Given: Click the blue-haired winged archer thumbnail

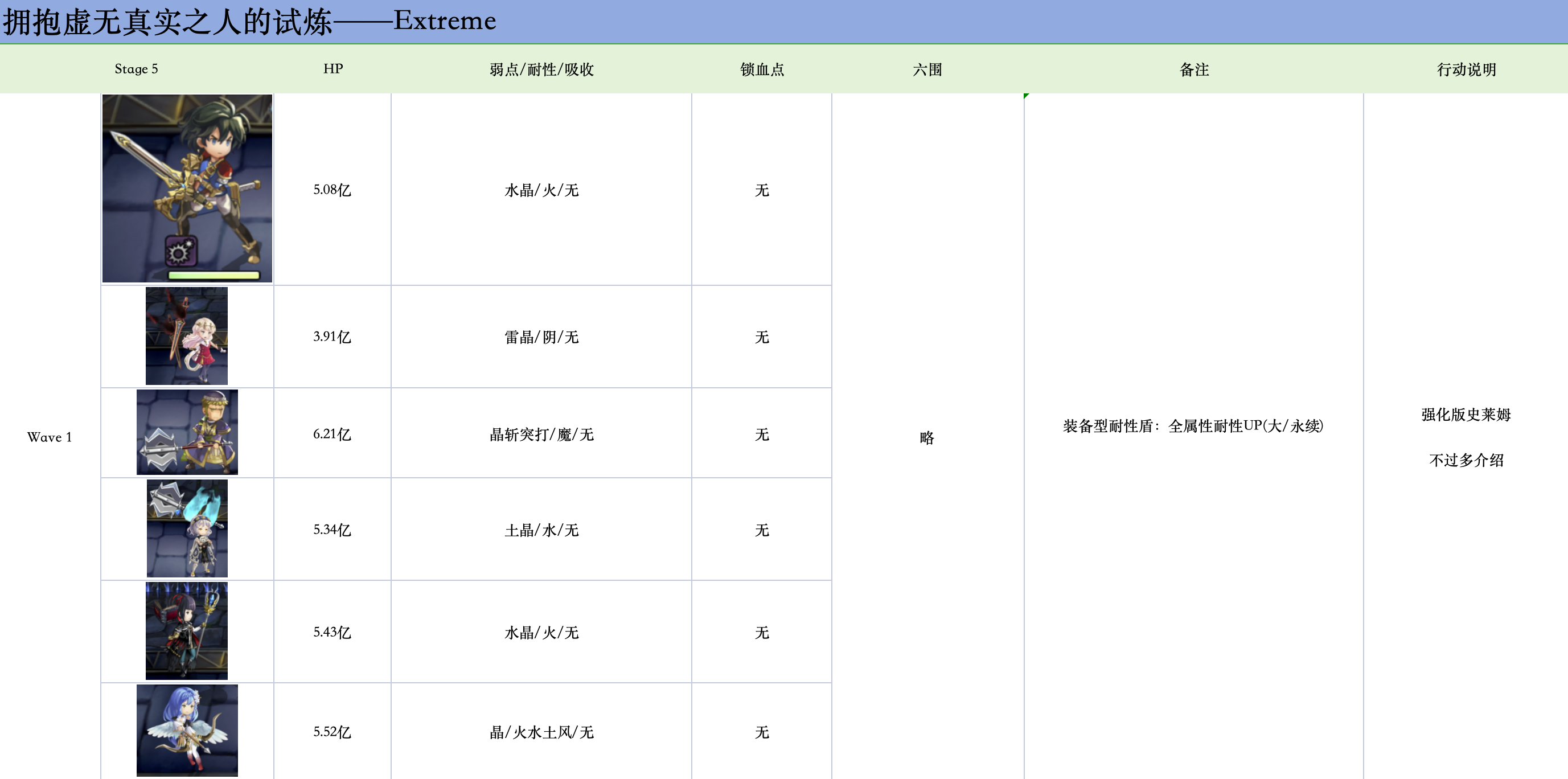Looking at the screenshot, I should (187, 730).
